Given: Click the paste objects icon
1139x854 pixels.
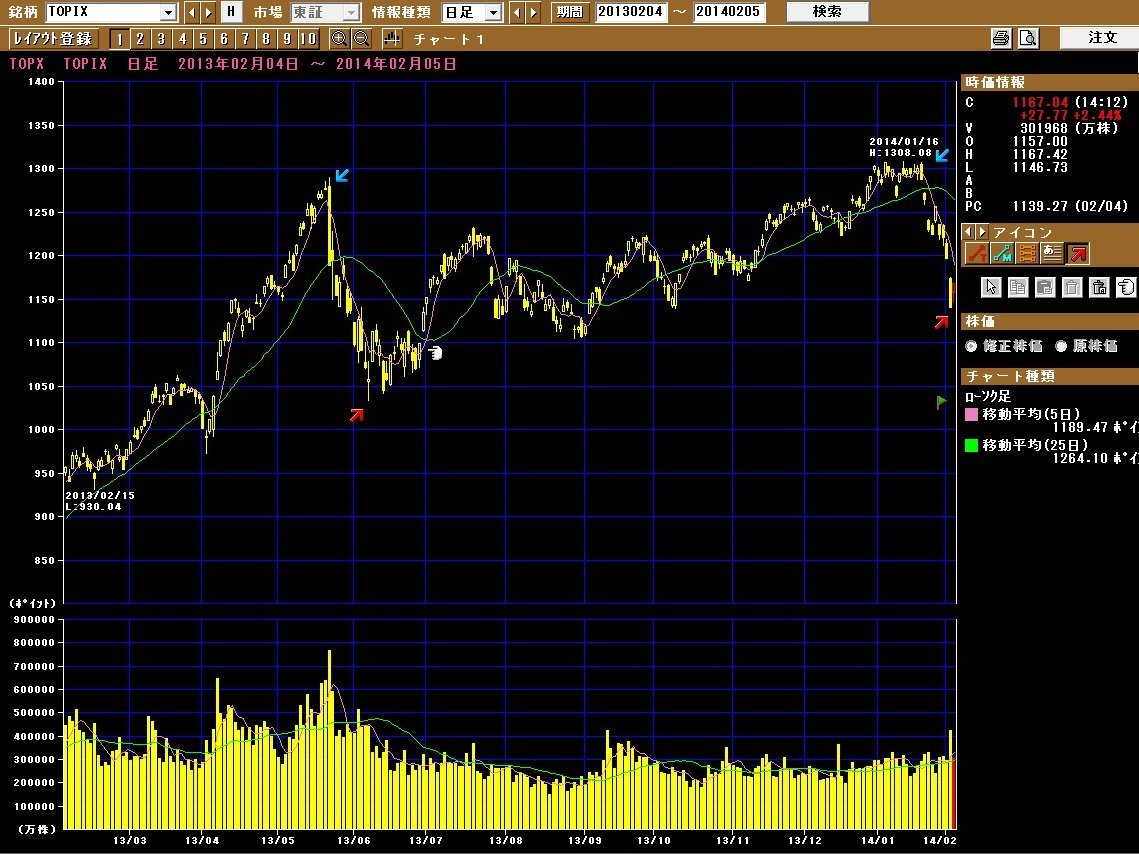Looking at the screenshot, I should tap(1045, 288).
